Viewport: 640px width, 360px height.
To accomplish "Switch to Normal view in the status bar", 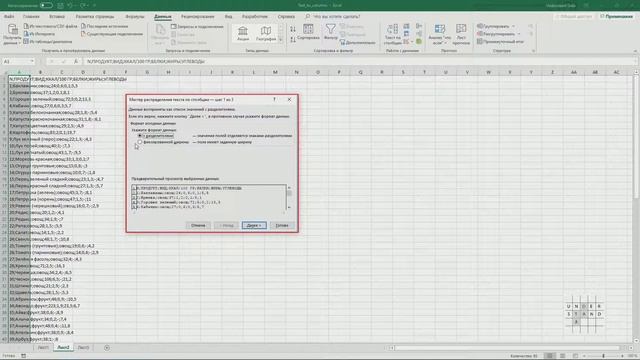I will [x=549, y=356].
